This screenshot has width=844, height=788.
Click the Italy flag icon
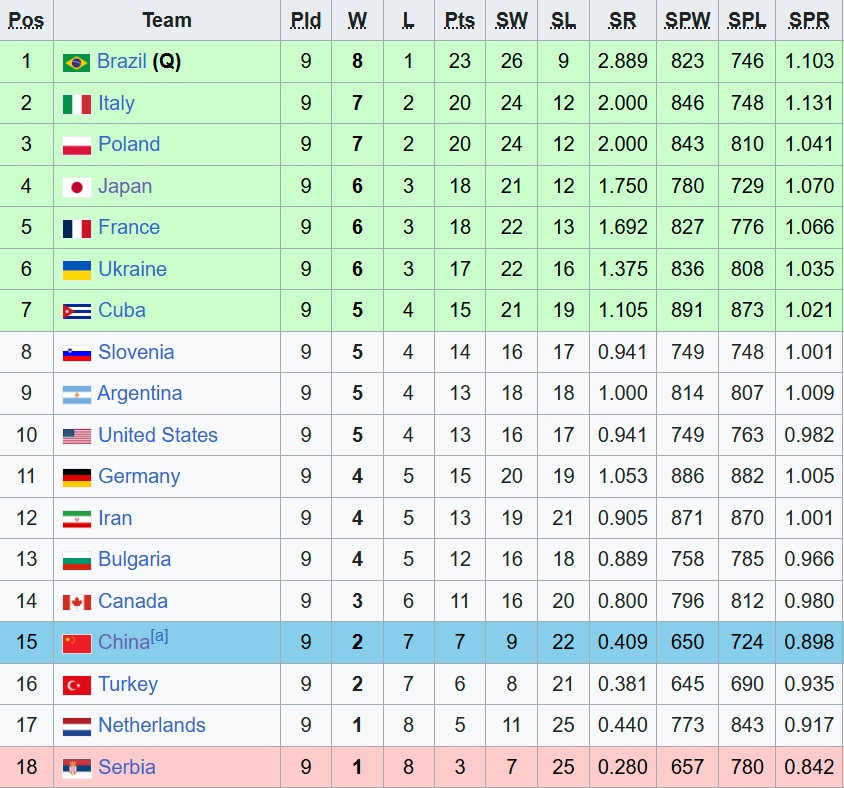[76, 104]
